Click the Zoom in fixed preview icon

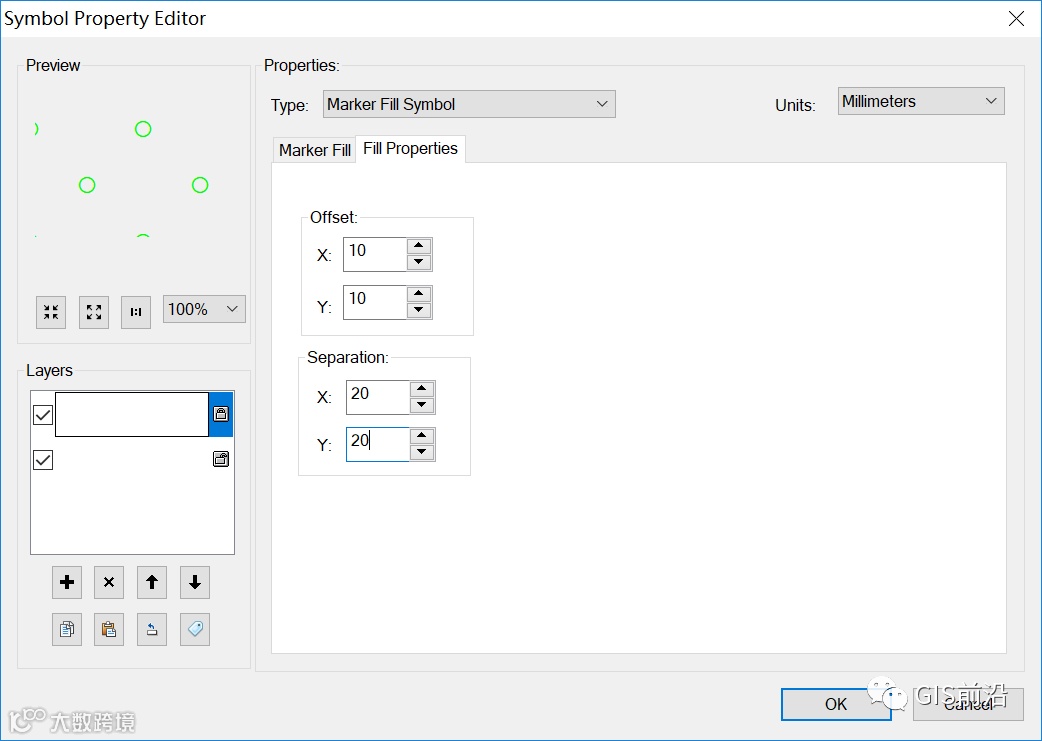(94, 312)
